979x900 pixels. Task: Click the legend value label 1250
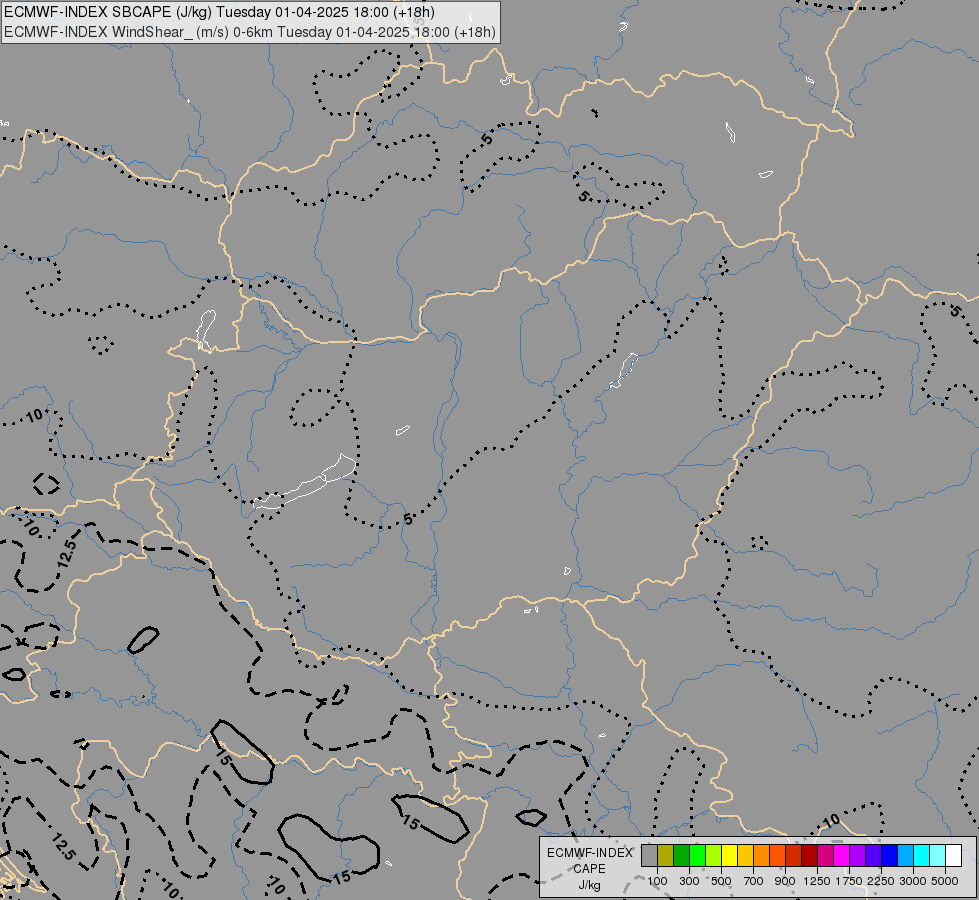[x=817, y=881]
